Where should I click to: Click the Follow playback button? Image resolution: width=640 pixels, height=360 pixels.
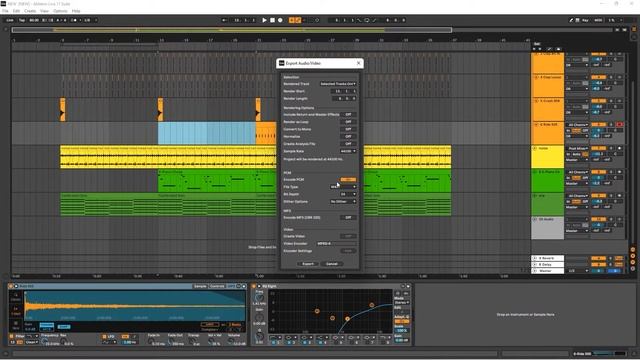coord(224,20)
